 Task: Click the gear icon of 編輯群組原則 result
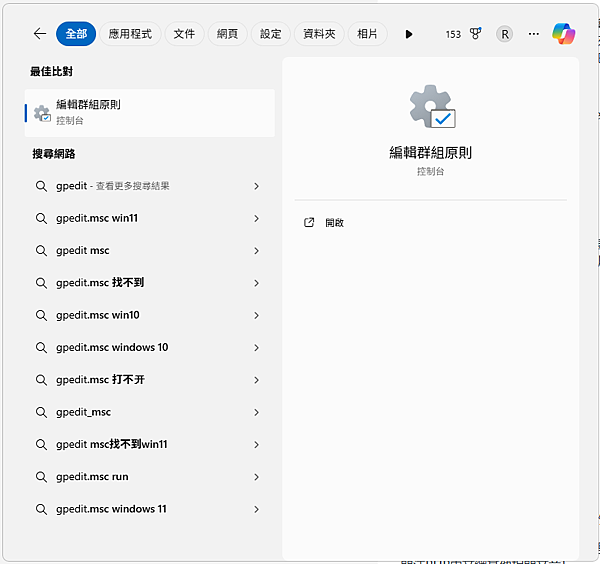click(x=42, y=113)
